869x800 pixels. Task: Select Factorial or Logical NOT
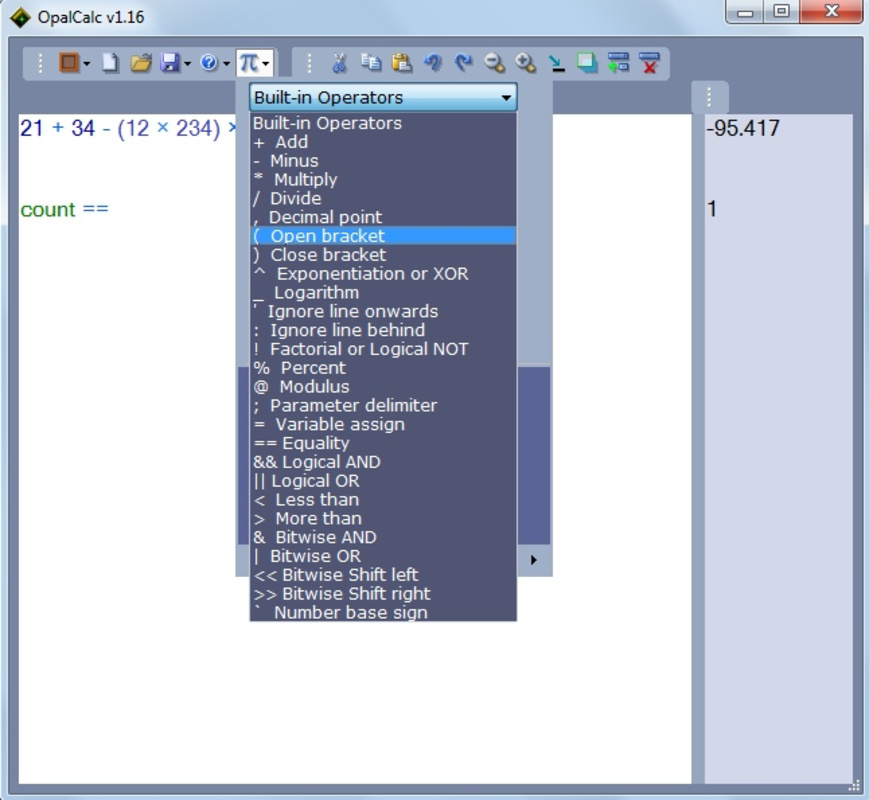(x=383, y=349)
